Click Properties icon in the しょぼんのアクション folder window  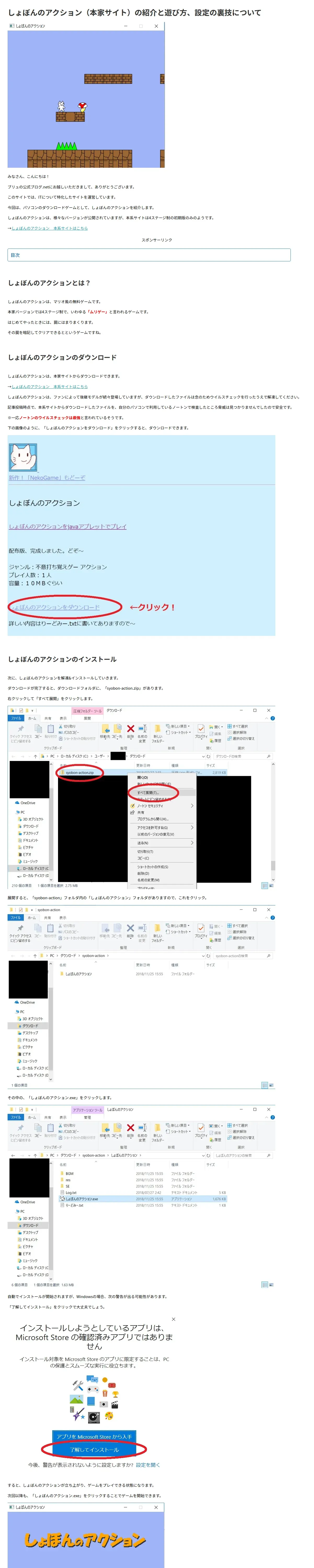pos(201,1128)
